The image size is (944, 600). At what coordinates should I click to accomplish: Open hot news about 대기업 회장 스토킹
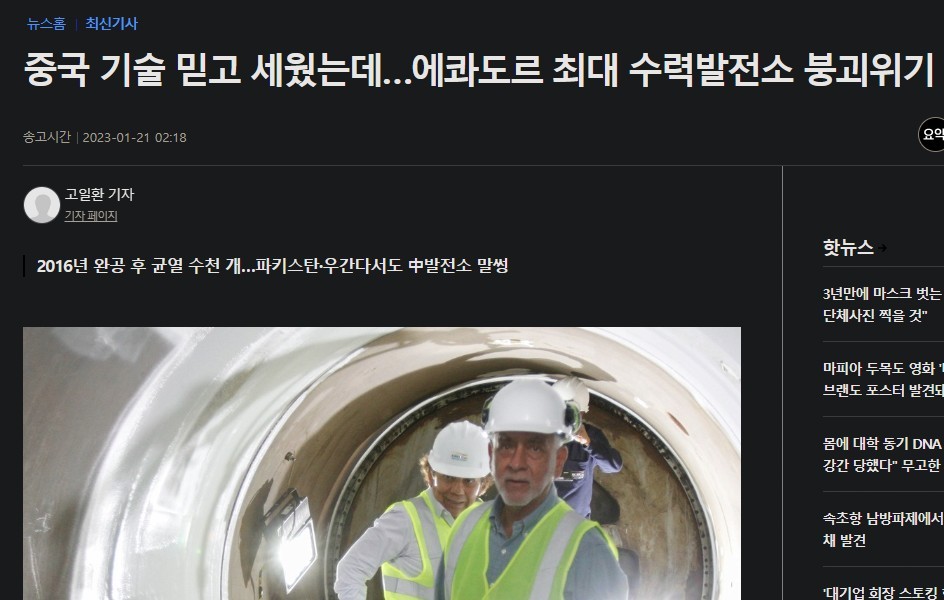[x=883, y=593]
